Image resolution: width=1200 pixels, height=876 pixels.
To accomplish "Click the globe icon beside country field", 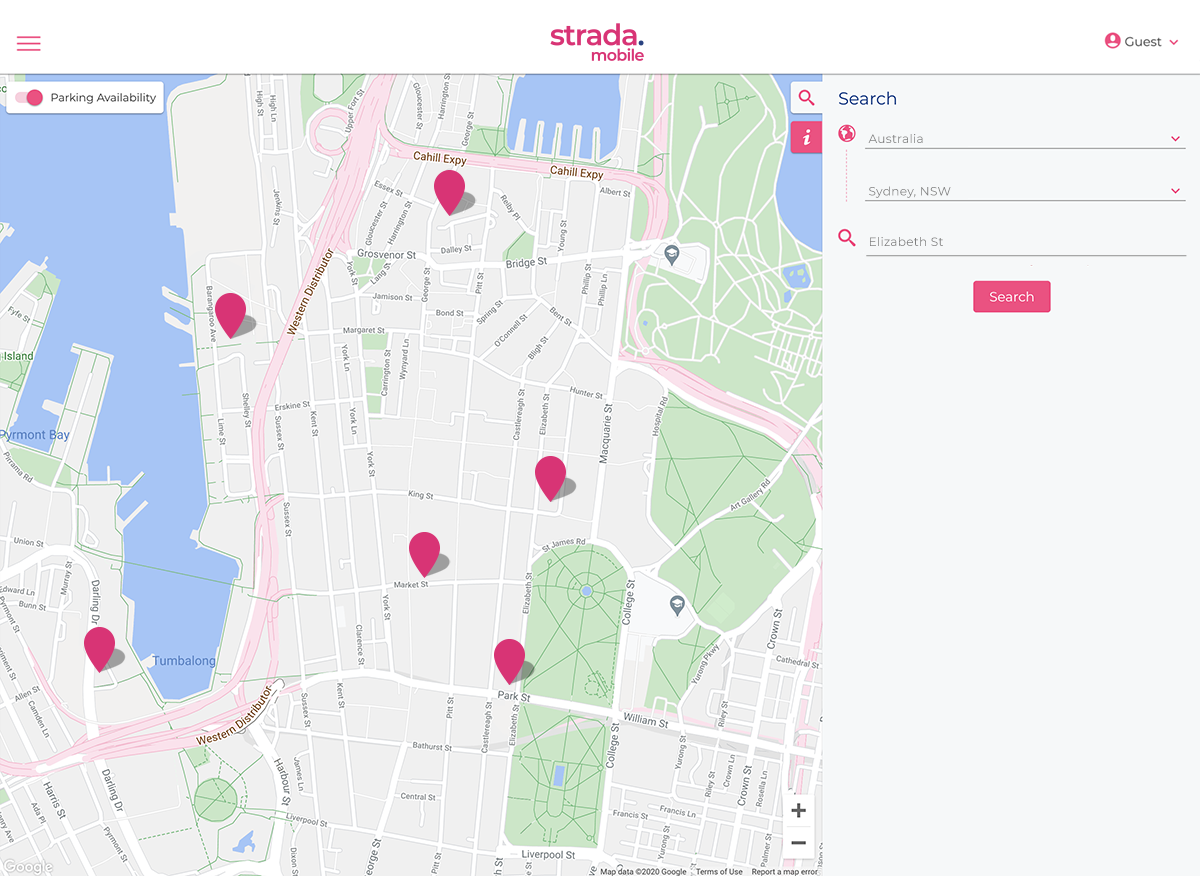I will click(x=847, y=134).
